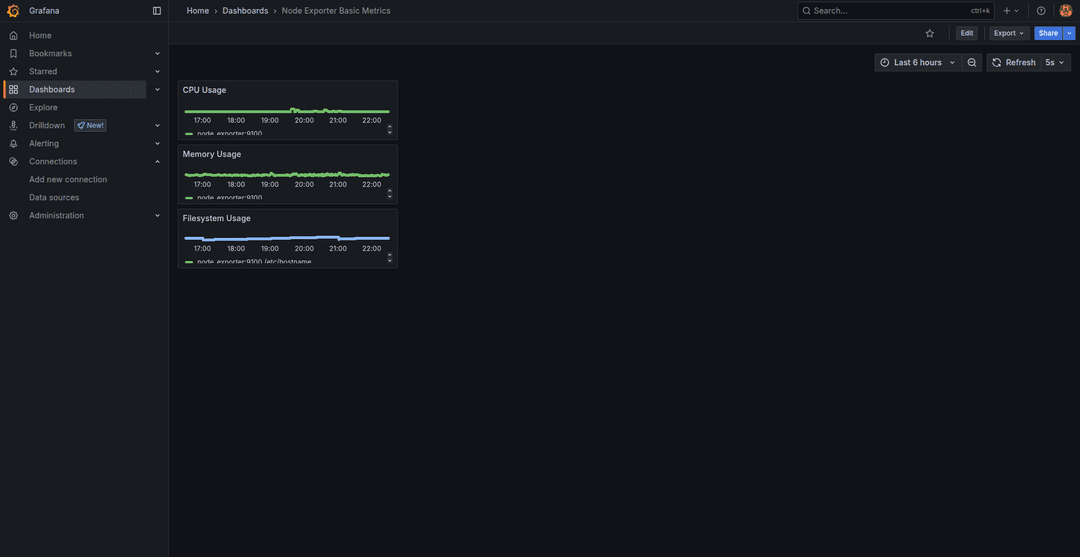
Task: Click the Grafana logo icon
Action: [x=13, y=11]
